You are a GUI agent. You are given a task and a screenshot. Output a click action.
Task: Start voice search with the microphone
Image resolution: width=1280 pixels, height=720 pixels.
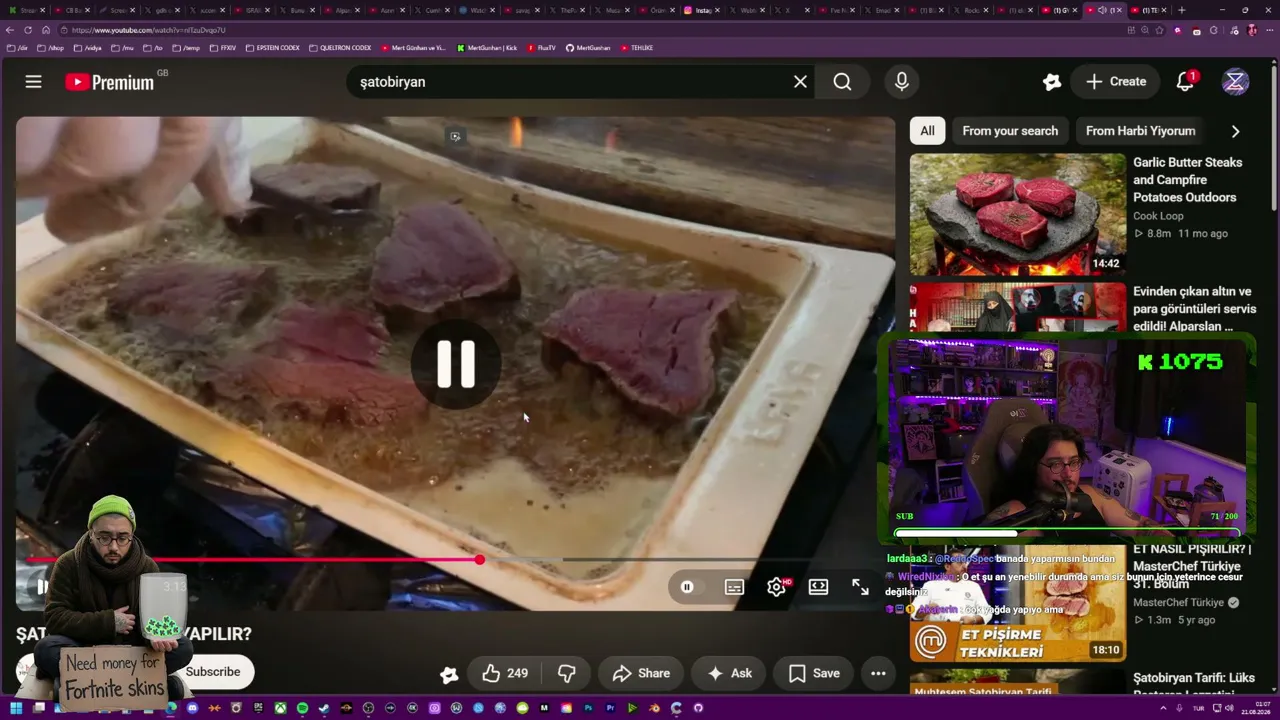[902, 82]
